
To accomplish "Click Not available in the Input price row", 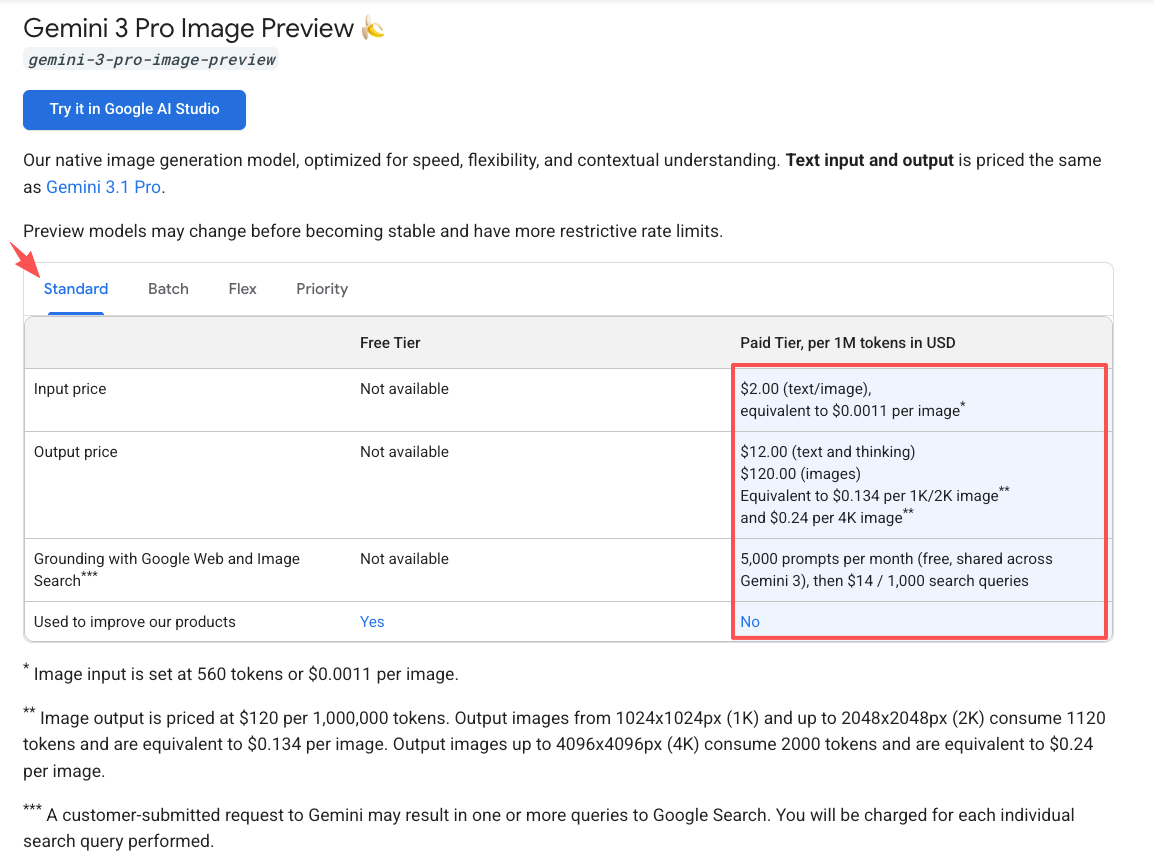I will point(404,388).
